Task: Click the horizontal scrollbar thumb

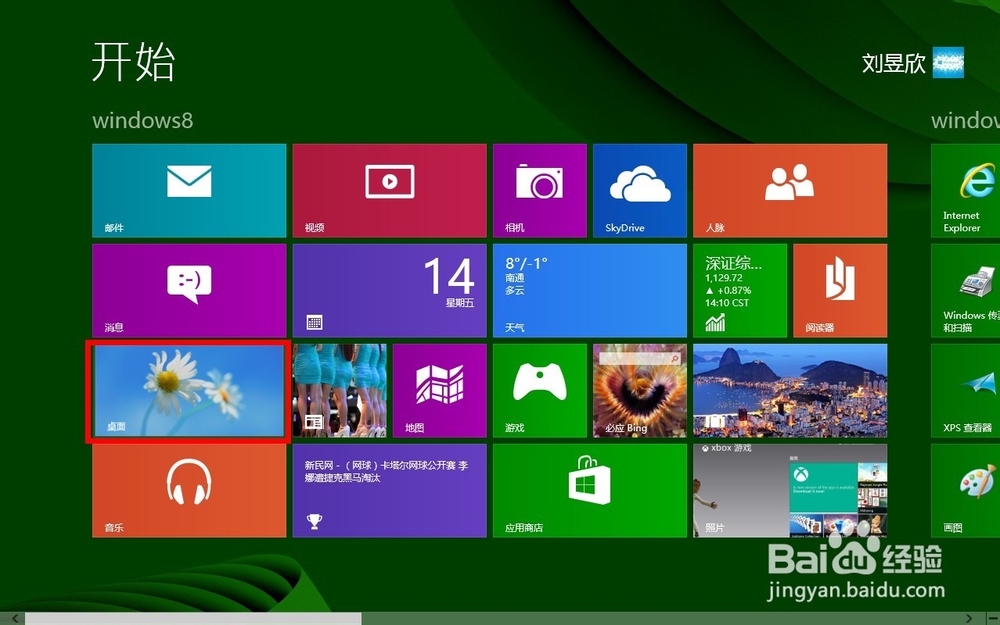Action: pos(193,619)
